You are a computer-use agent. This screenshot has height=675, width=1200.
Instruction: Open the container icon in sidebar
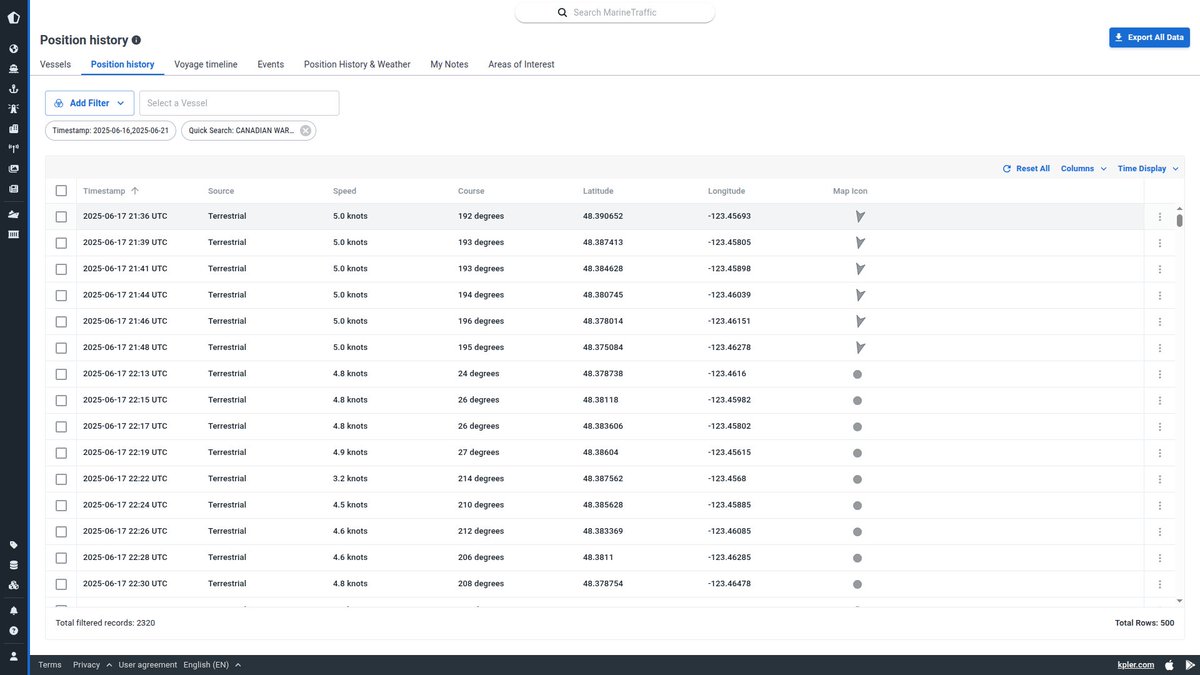(14, 234)
